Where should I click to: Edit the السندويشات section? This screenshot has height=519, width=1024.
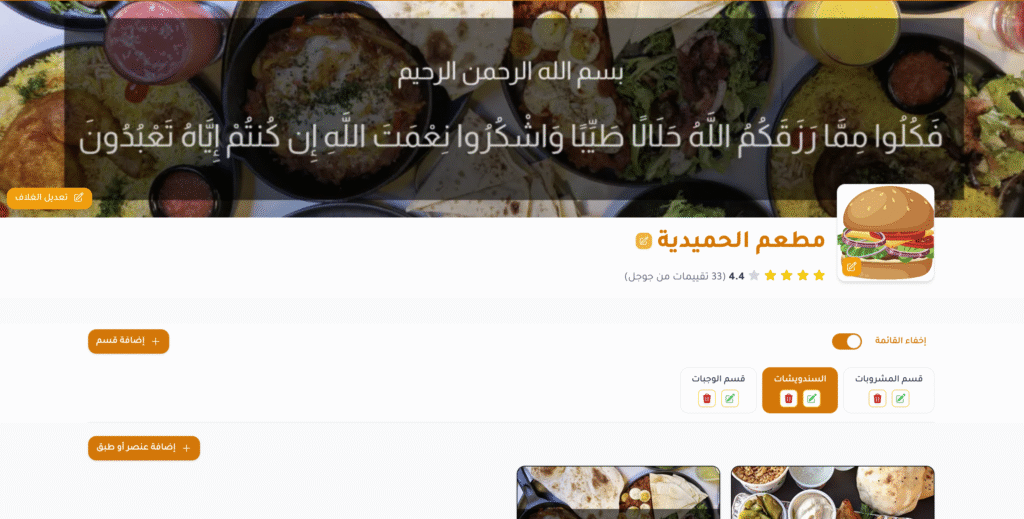point(811,399)
